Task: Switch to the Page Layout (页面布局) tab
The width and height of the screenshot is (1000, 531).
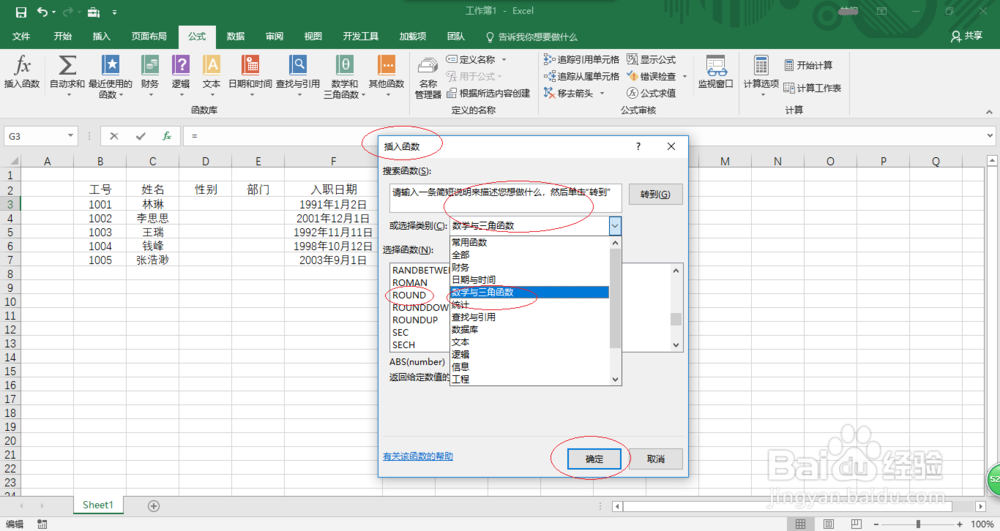Action: 149,36
